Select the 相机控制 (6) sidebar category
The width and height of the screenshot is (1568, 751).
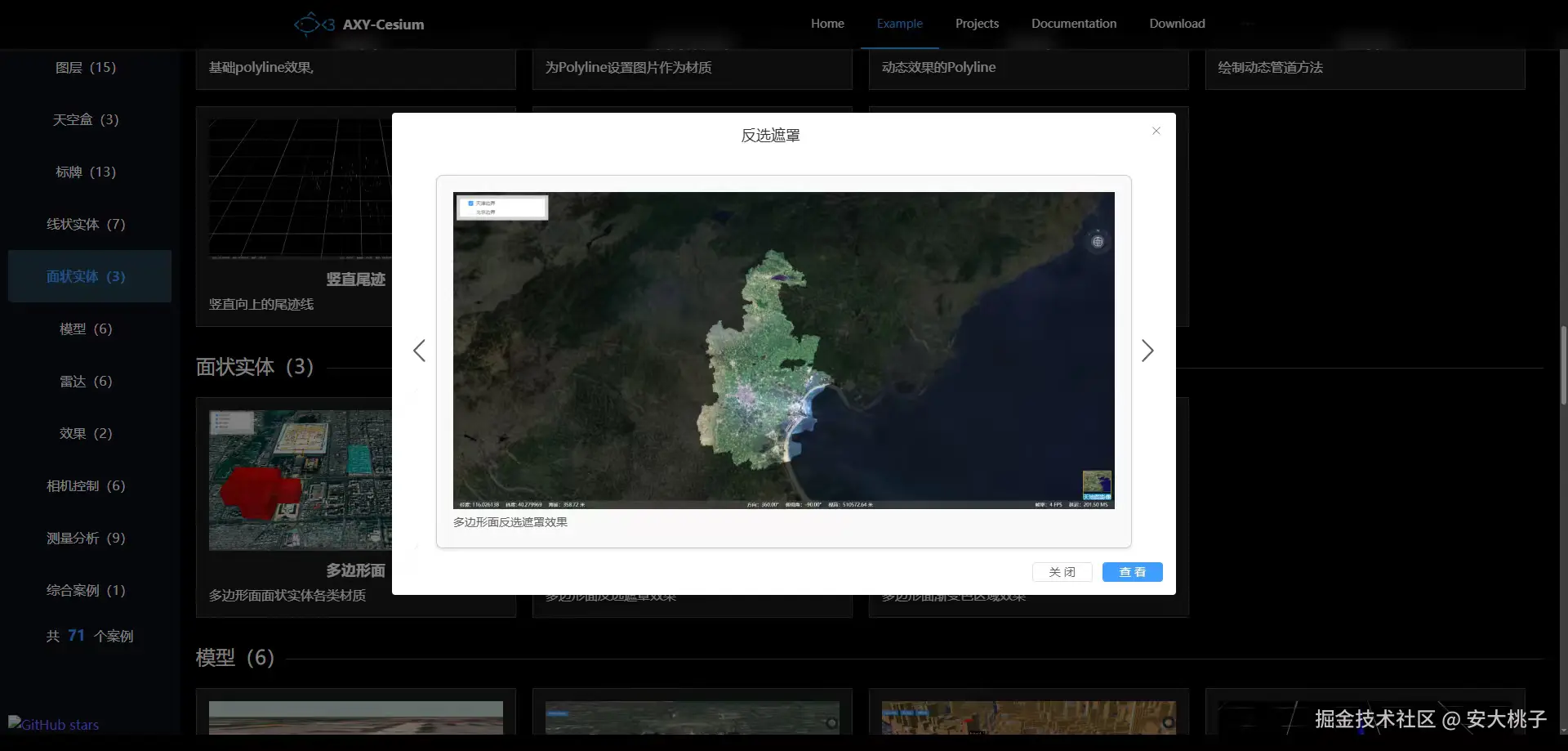coord(86,485)
